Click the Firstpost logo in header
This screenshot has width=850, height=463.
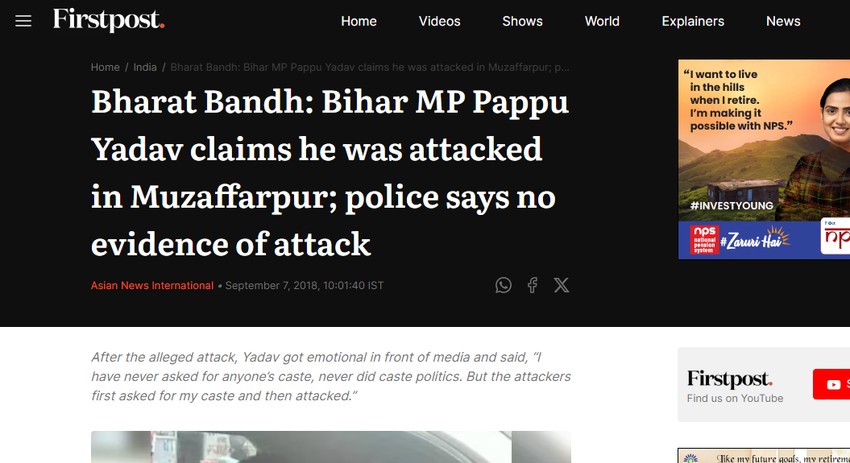[x=108, y=20]
